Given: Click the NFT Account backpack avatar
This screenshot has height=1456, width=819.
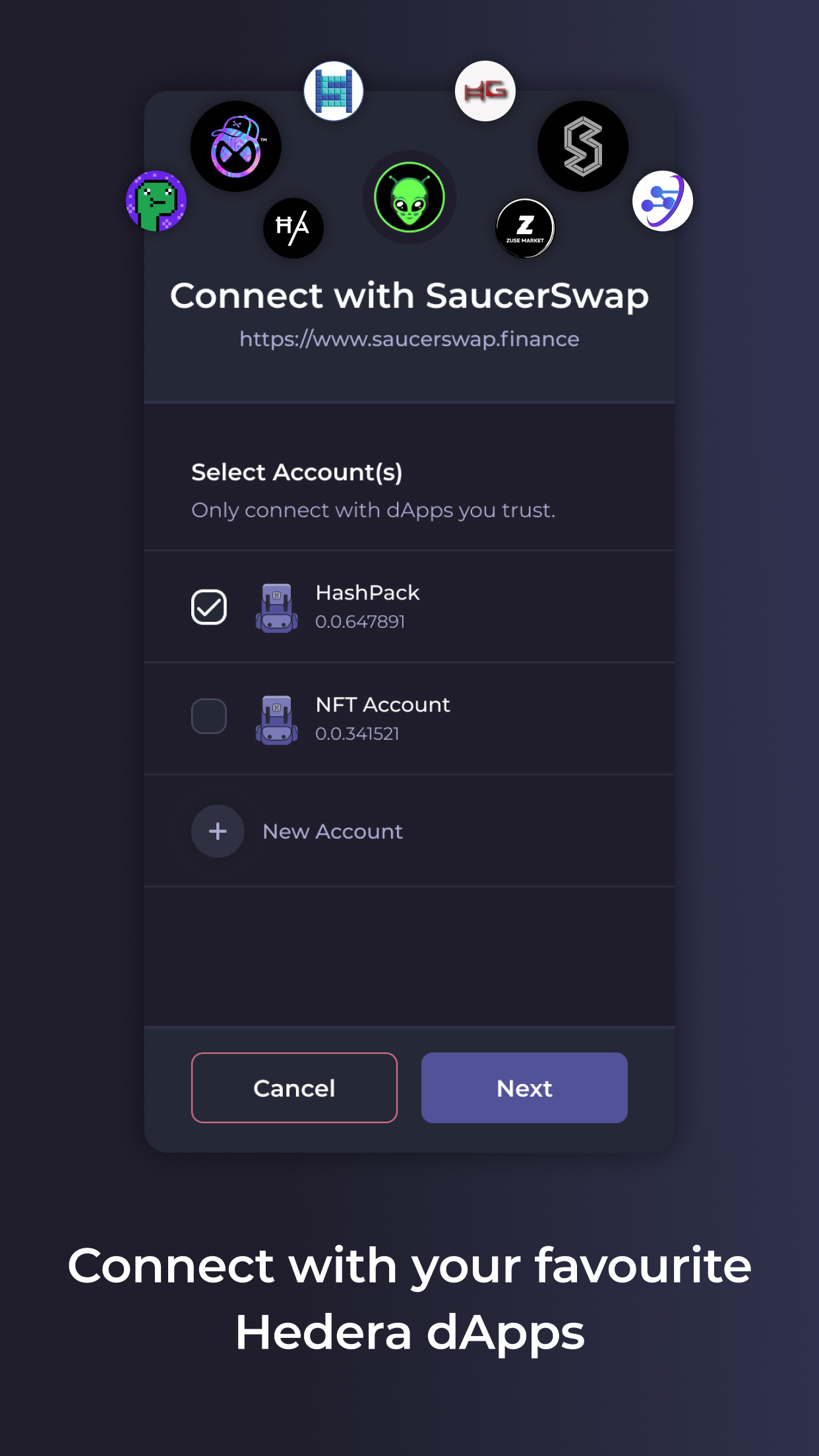Looking at the screenshot, I should click(x=277, y=719).
